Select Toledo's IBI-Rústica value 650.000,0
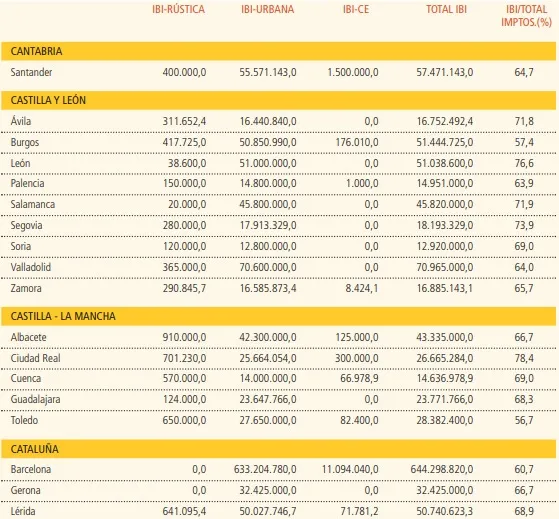 184,420
